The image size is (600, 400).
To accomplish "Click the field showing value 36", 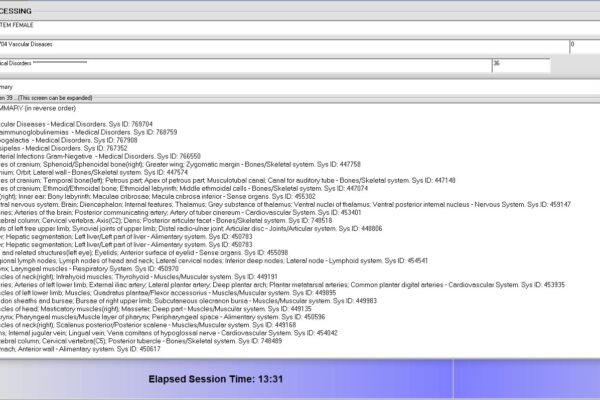I will click(519, 64).
